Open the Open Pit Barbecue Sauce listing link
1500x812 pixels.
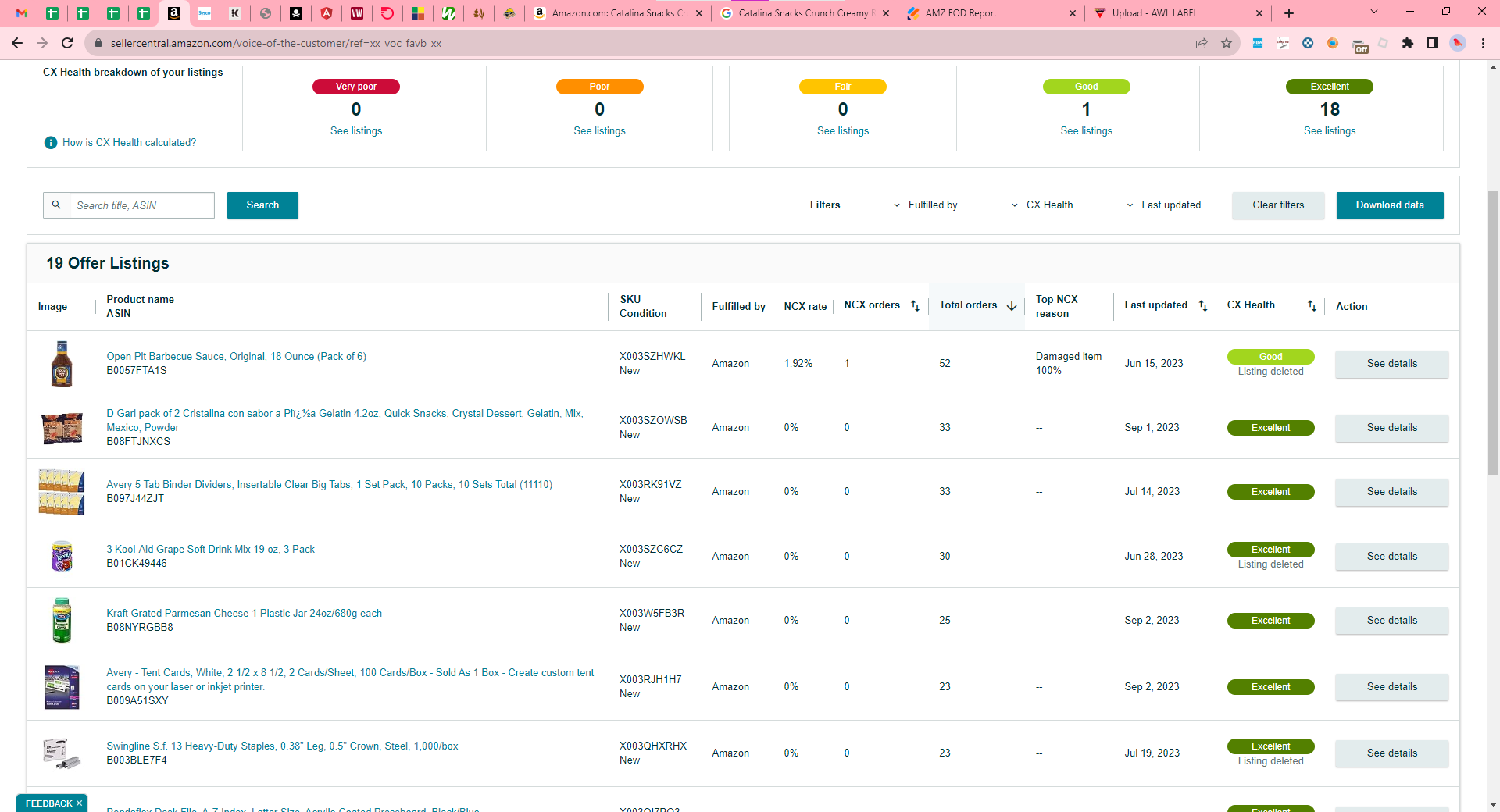point(236,357)
